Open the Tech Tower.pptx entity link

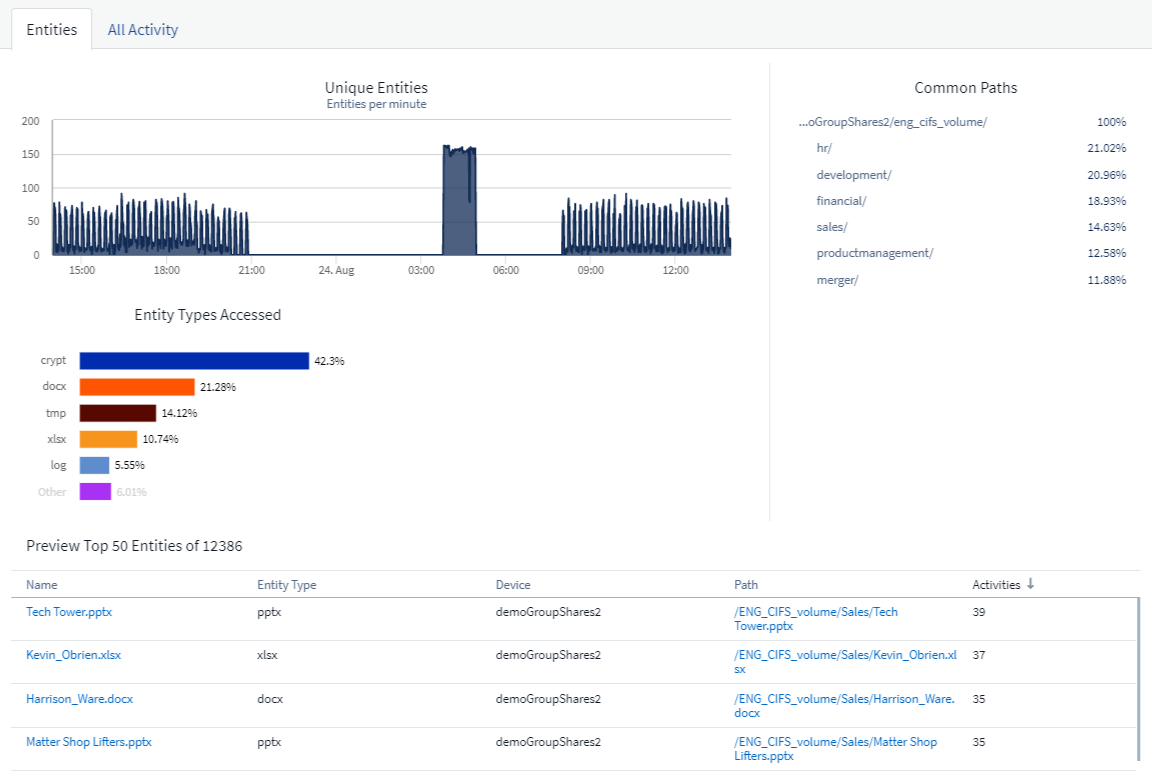pos(62,612)
